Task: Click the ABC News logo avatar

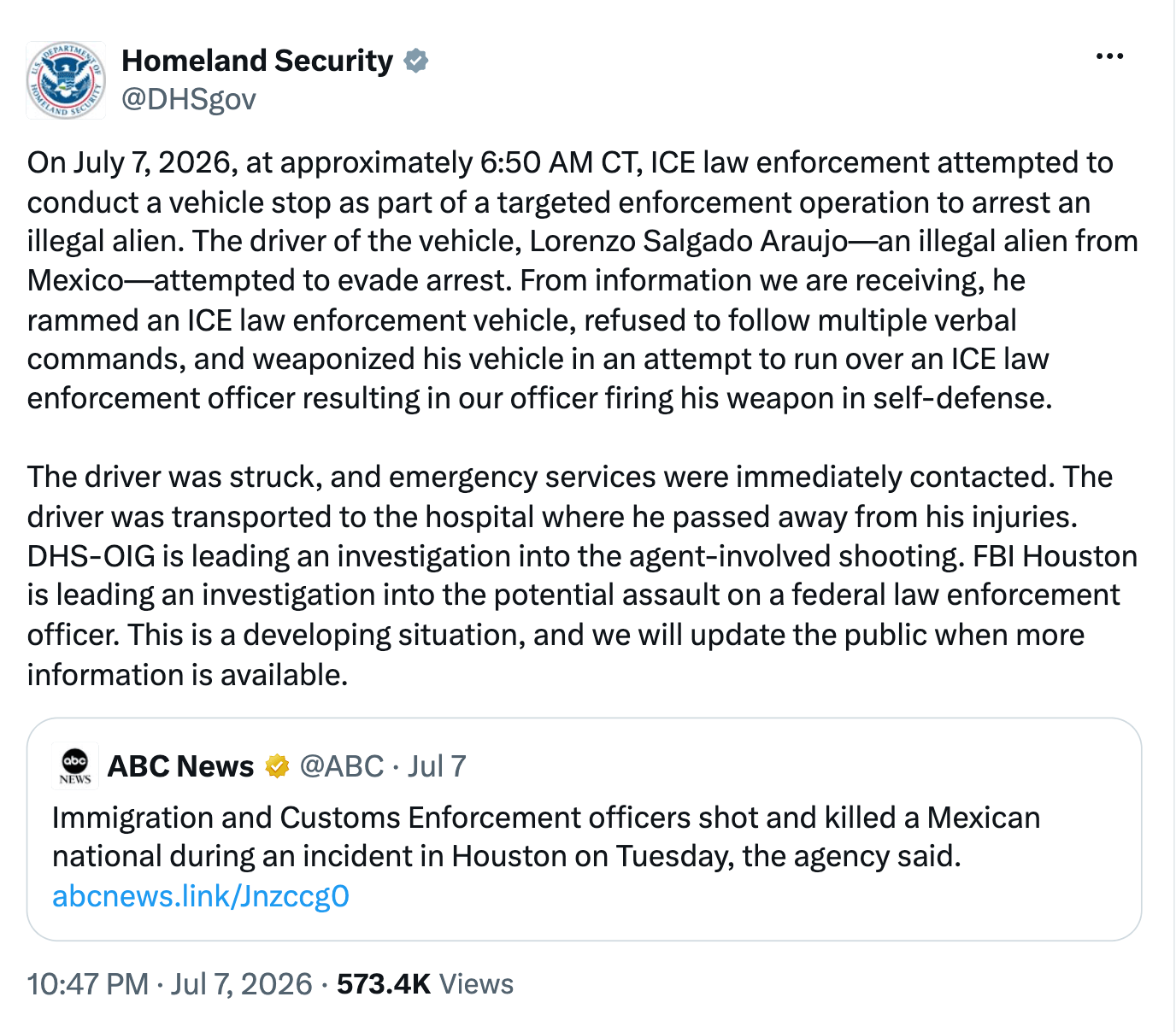Action: coord(75,765)
